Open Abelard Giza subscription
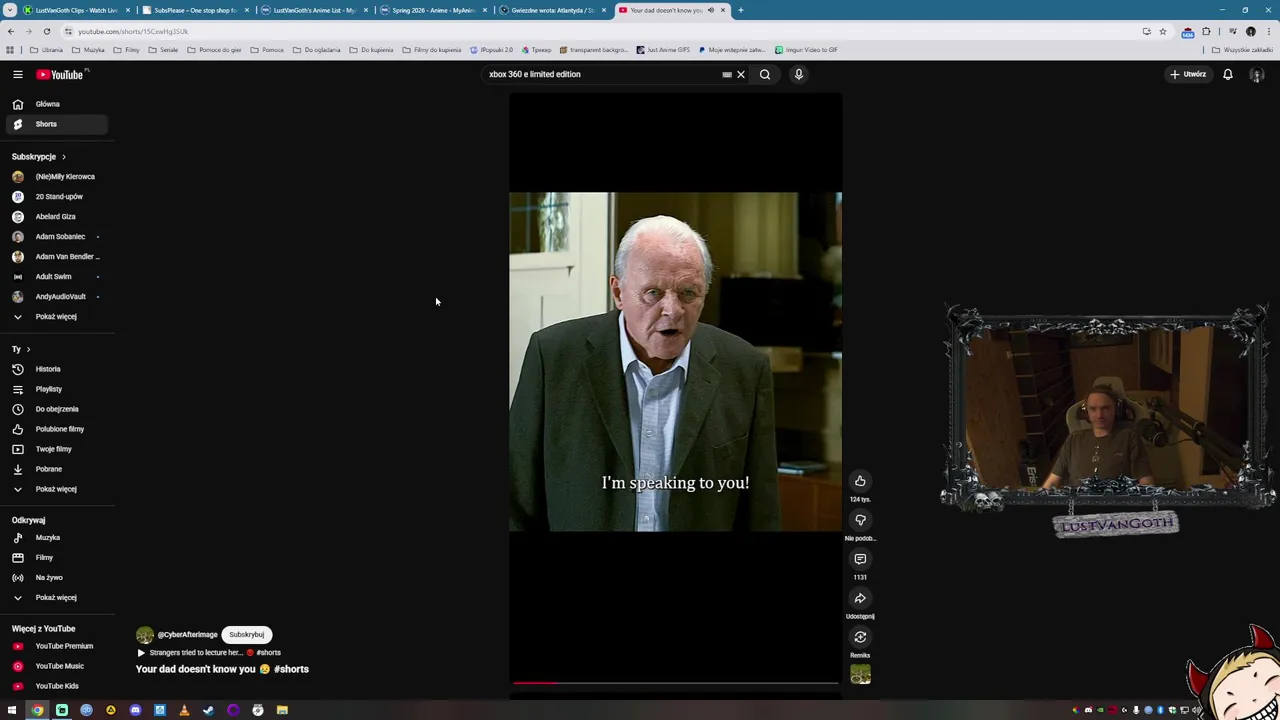The image size is (1280, 720). [57, 216]
